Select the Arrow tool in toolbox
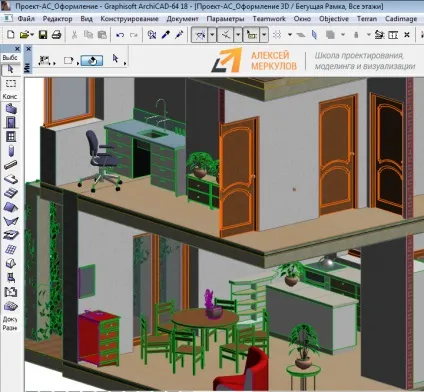This screenshot has width=424, height=392. pos(10,69)
